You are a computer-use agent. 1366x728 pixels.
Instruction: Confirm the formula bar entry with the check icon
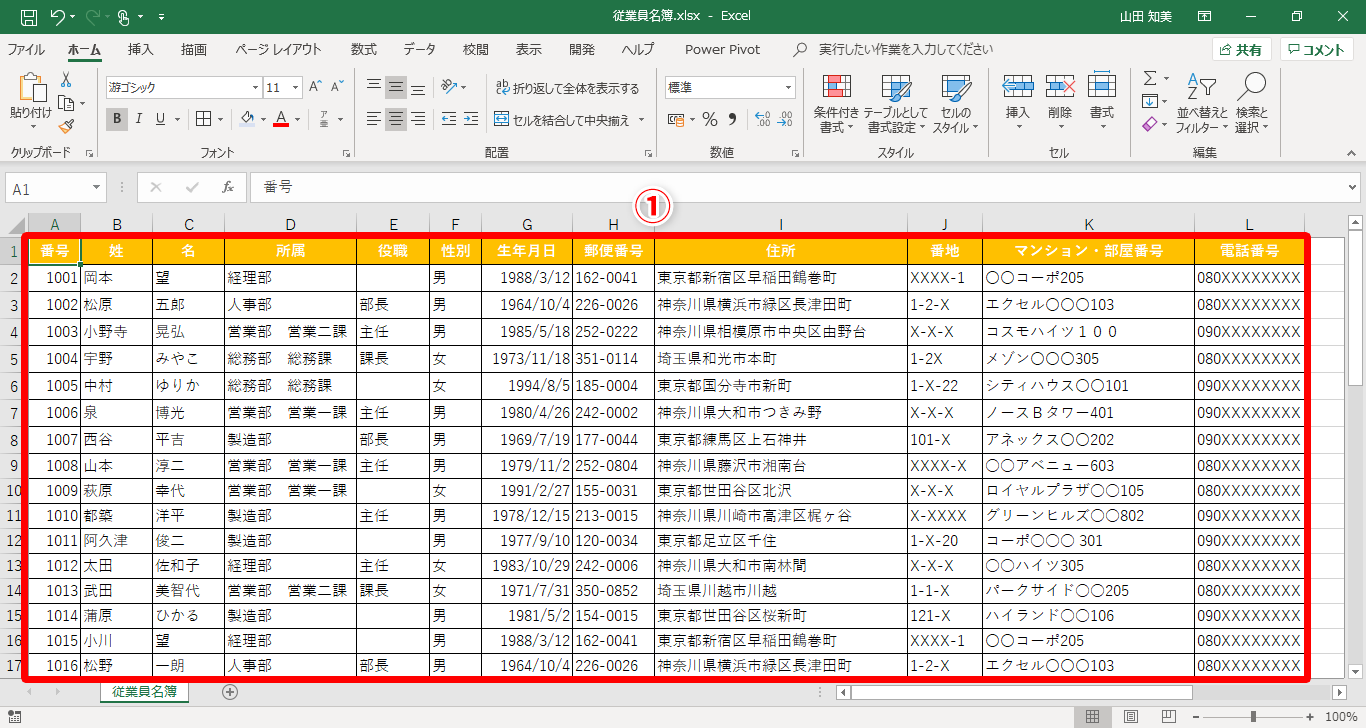(192, 187)
